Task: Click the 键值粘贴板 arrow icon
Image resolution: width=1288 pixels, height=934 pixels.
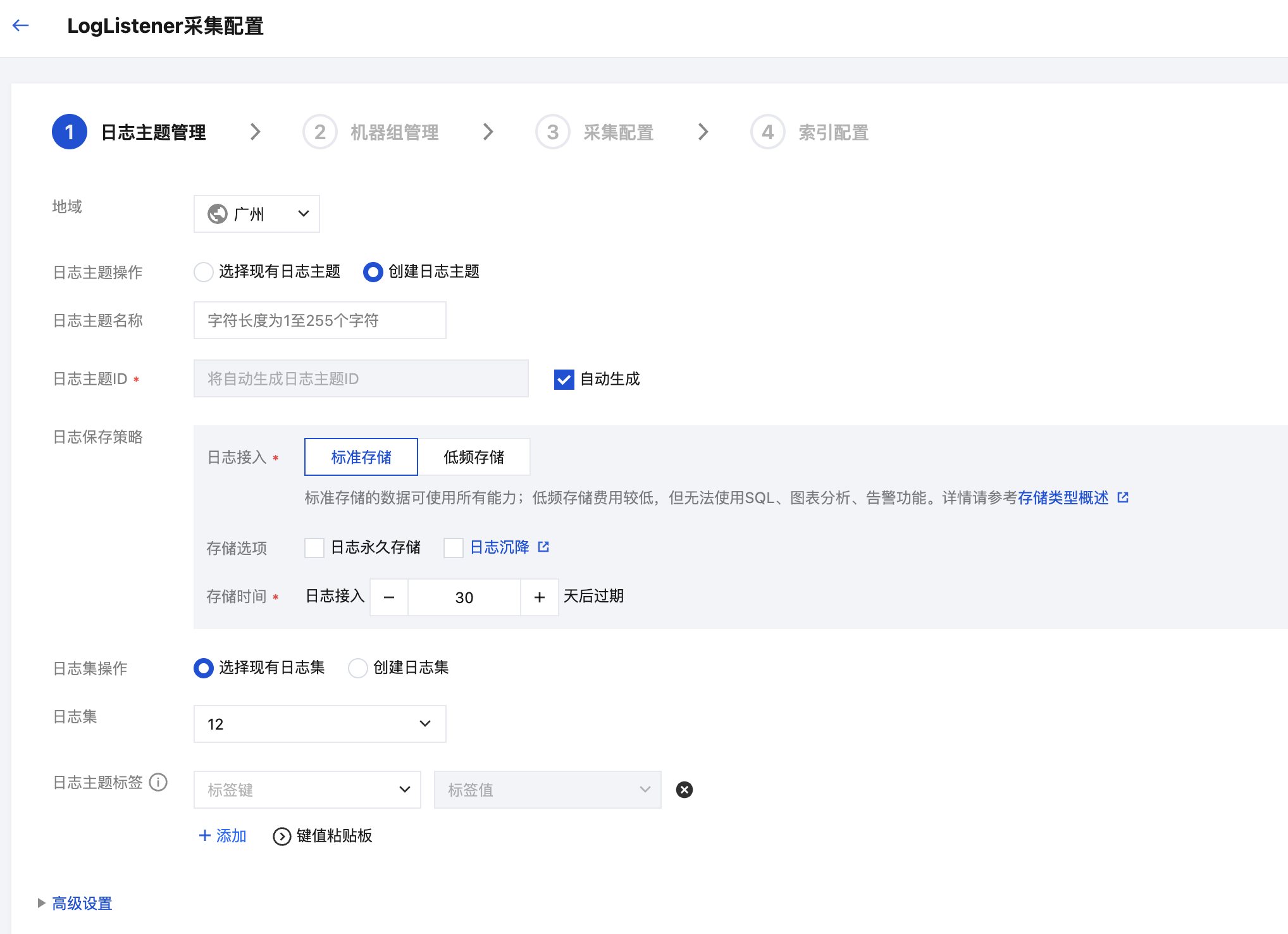Action: 282,836
